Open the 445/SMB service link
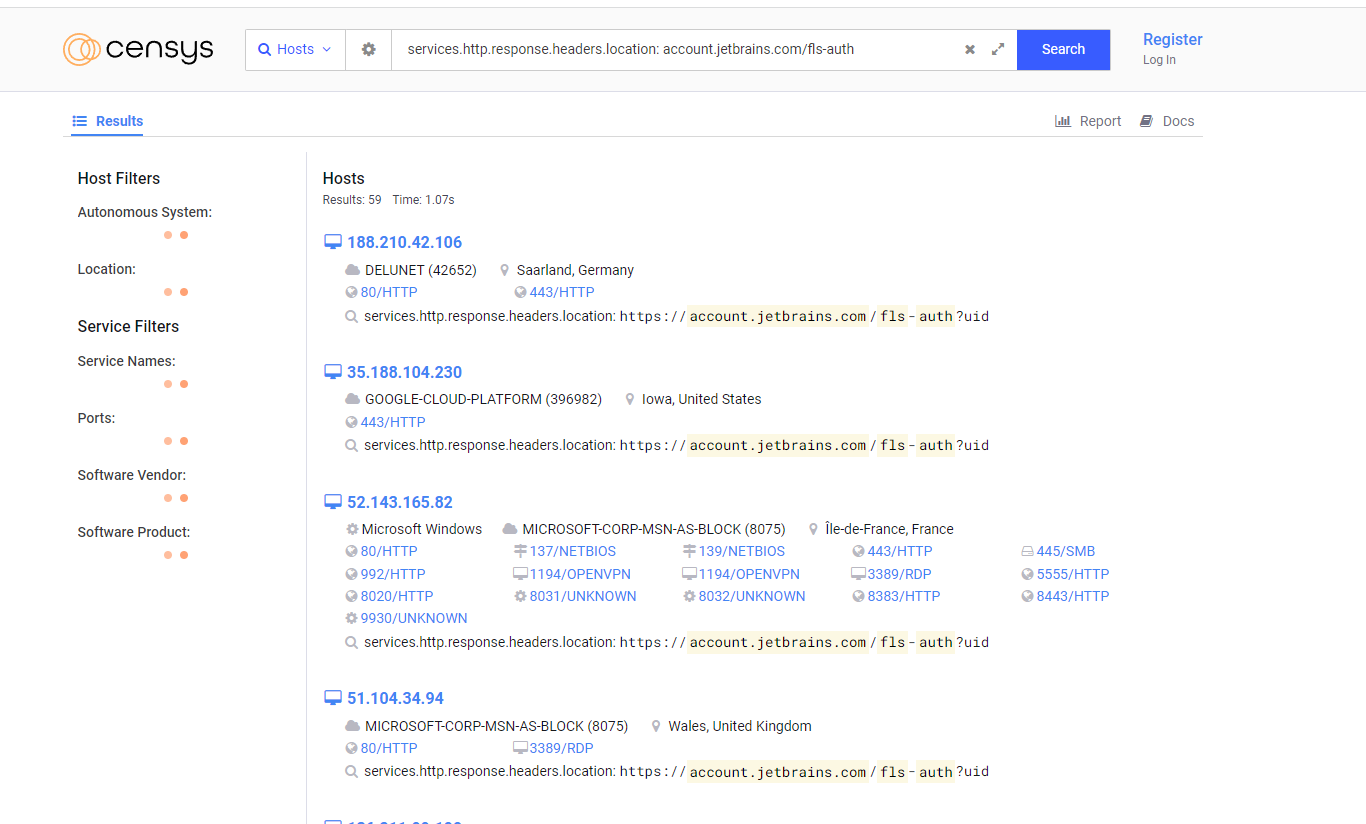The image size is (1366, 824). tap(1066, 551)
